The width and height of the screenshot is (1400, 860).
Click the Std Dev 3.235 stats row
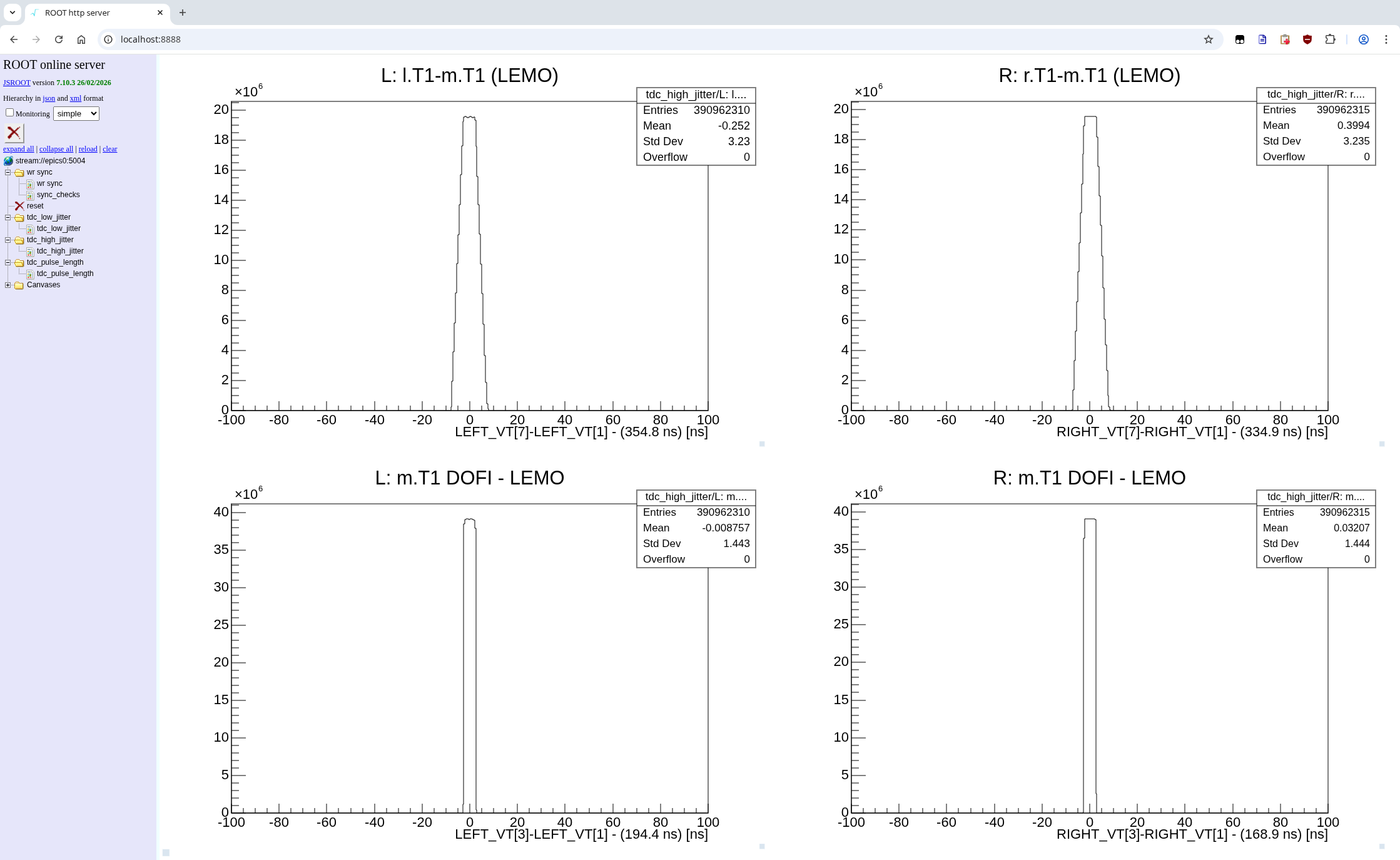click(x=1316, y=141)
